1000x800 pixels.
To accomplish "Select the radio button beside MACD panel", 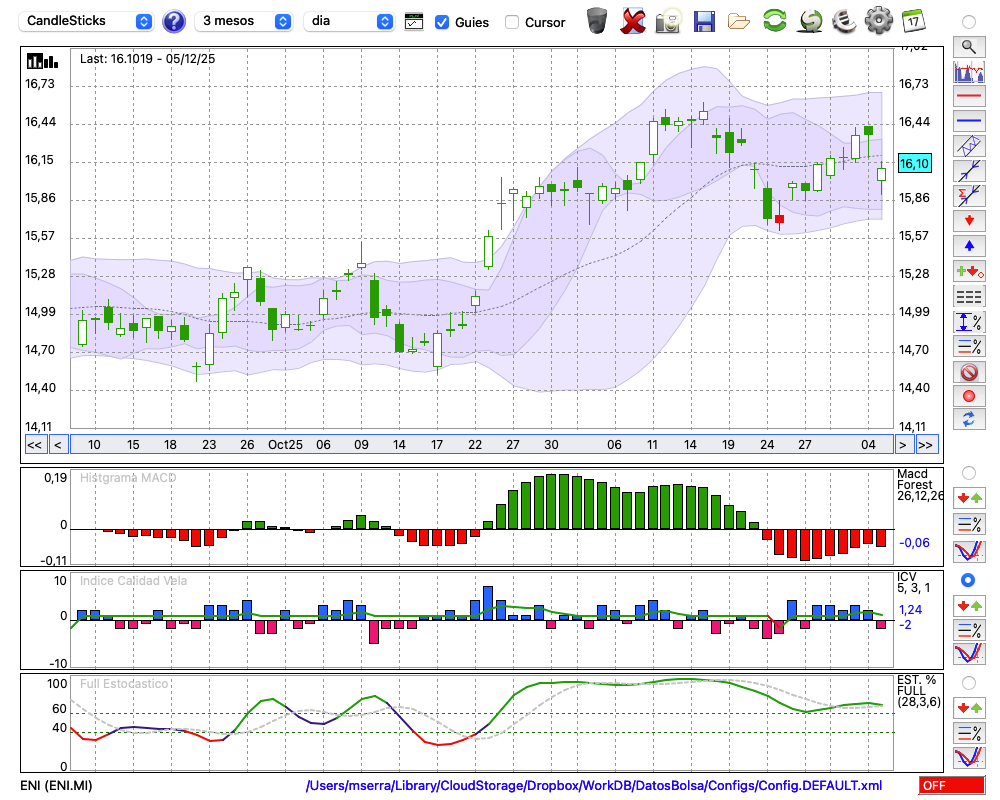I will (968, 472).
